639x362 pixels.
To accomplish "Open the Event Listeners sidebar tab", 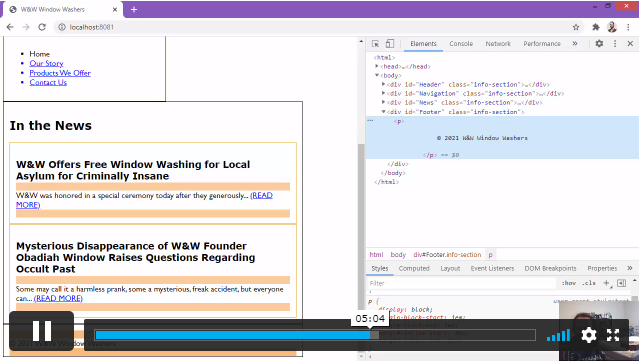I will (x=492, y=268).
